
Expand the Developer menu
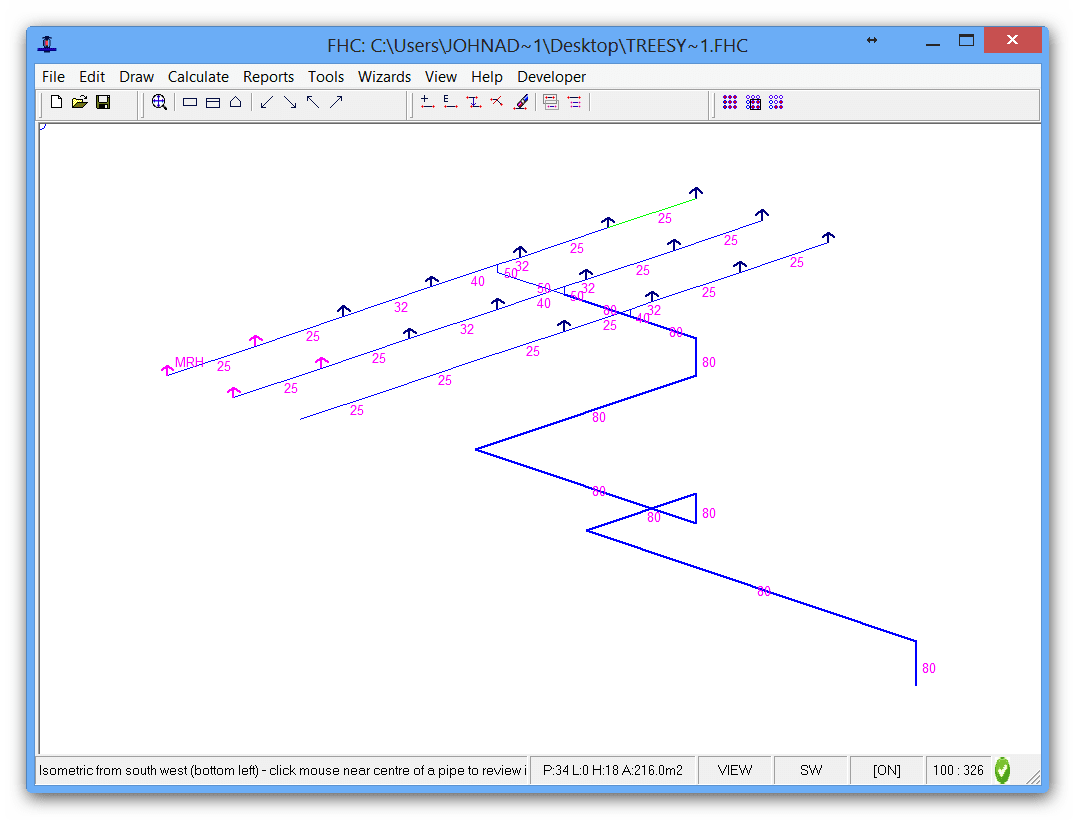tap(551, 77)
